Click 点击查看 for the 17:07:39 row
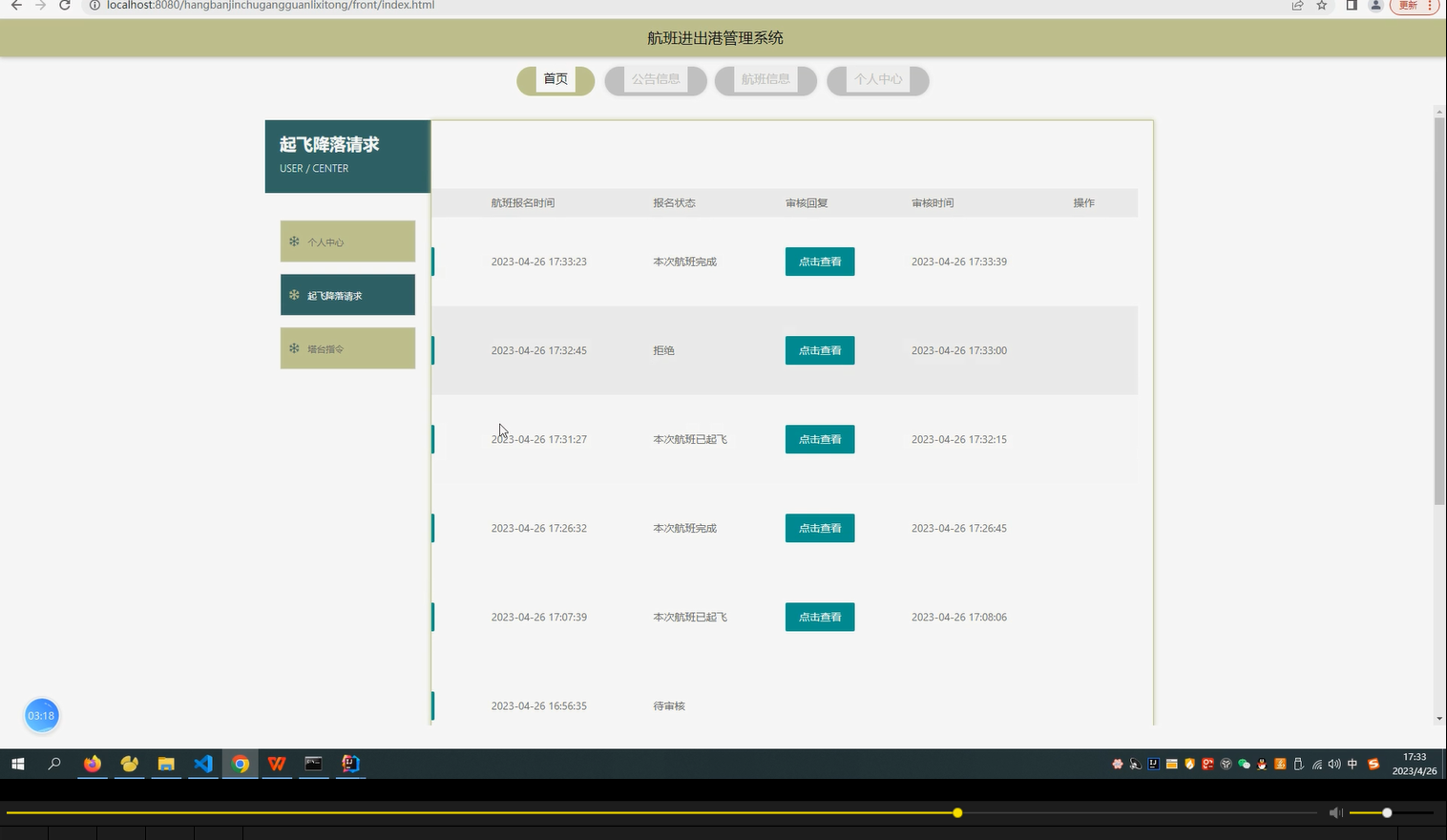1447x840 pixels. tap(820, 617)
